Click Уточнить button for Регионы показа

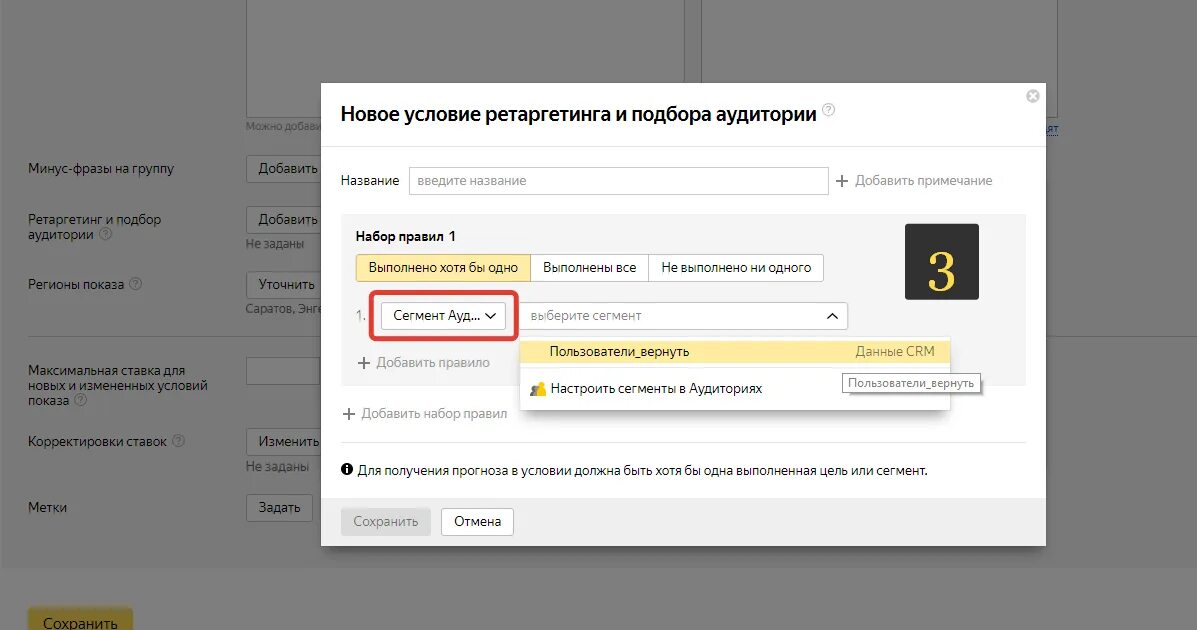click(x=284, y=285)
